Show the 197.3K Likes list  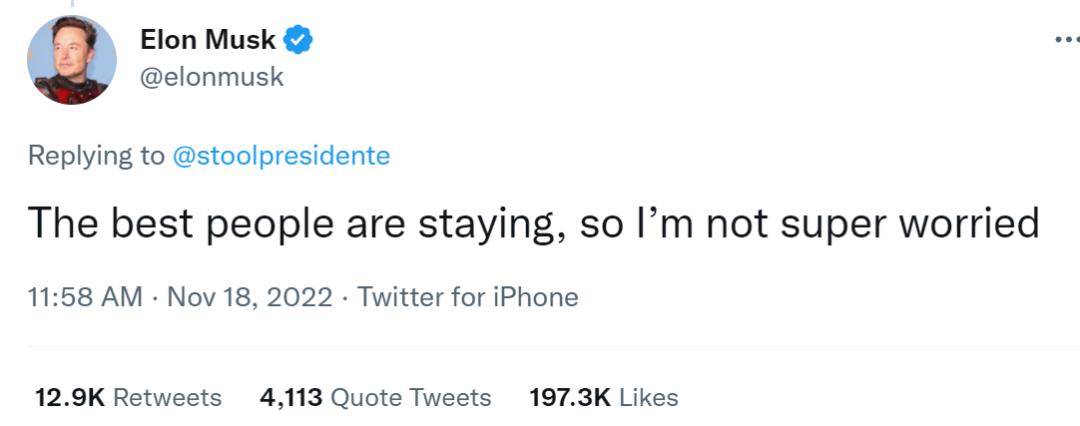(x=603, y=397)
